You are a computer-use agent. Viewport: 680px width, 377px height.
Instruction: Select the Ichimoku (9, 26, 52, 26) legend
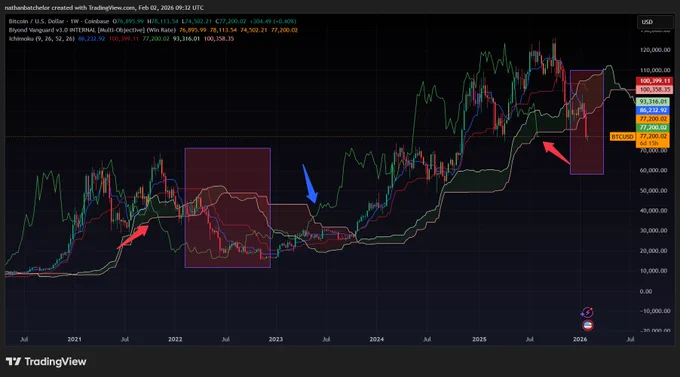coord(42,39)
